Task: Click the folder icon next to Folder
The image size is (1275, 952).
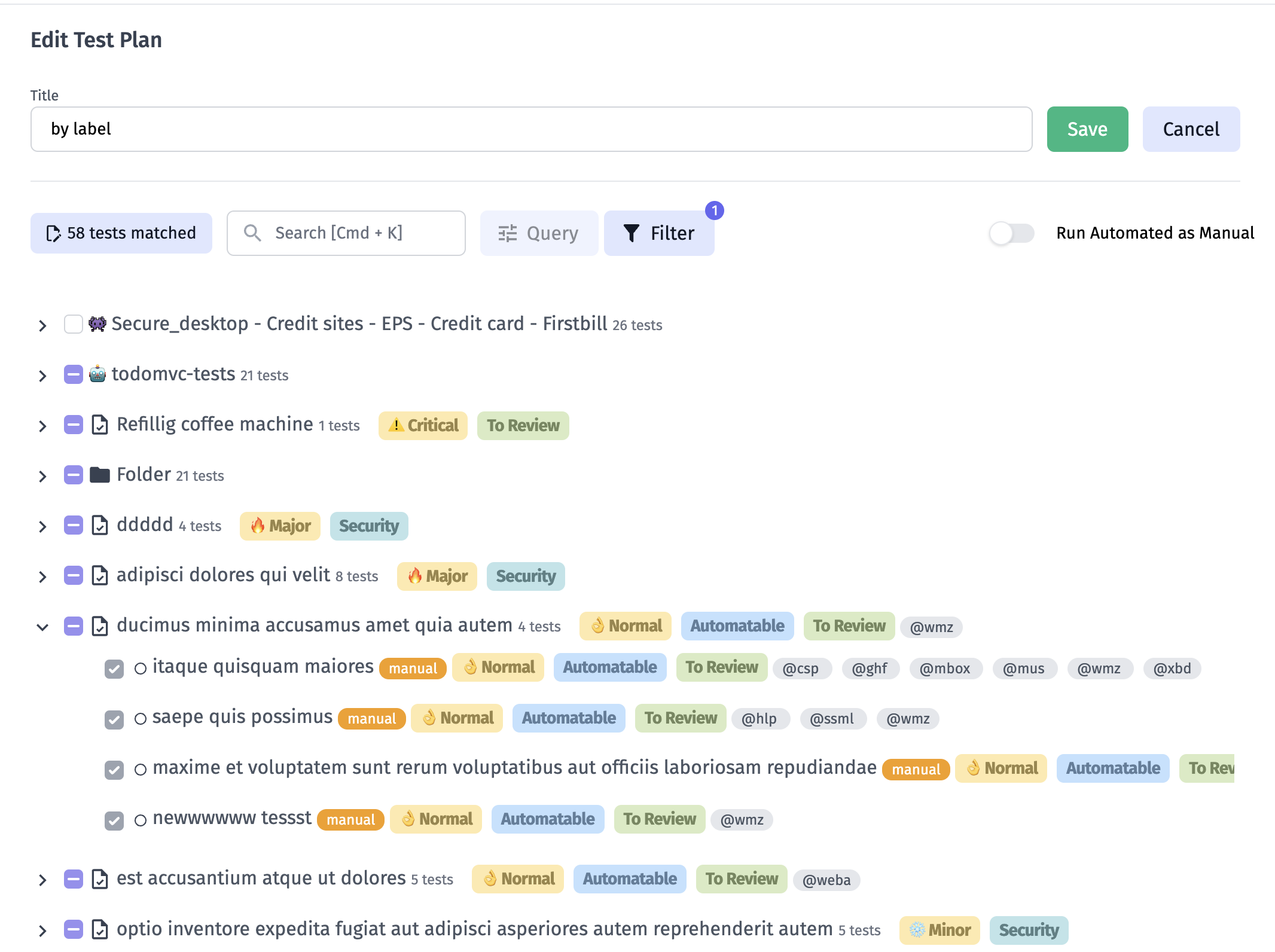Action: click(100, 475)
